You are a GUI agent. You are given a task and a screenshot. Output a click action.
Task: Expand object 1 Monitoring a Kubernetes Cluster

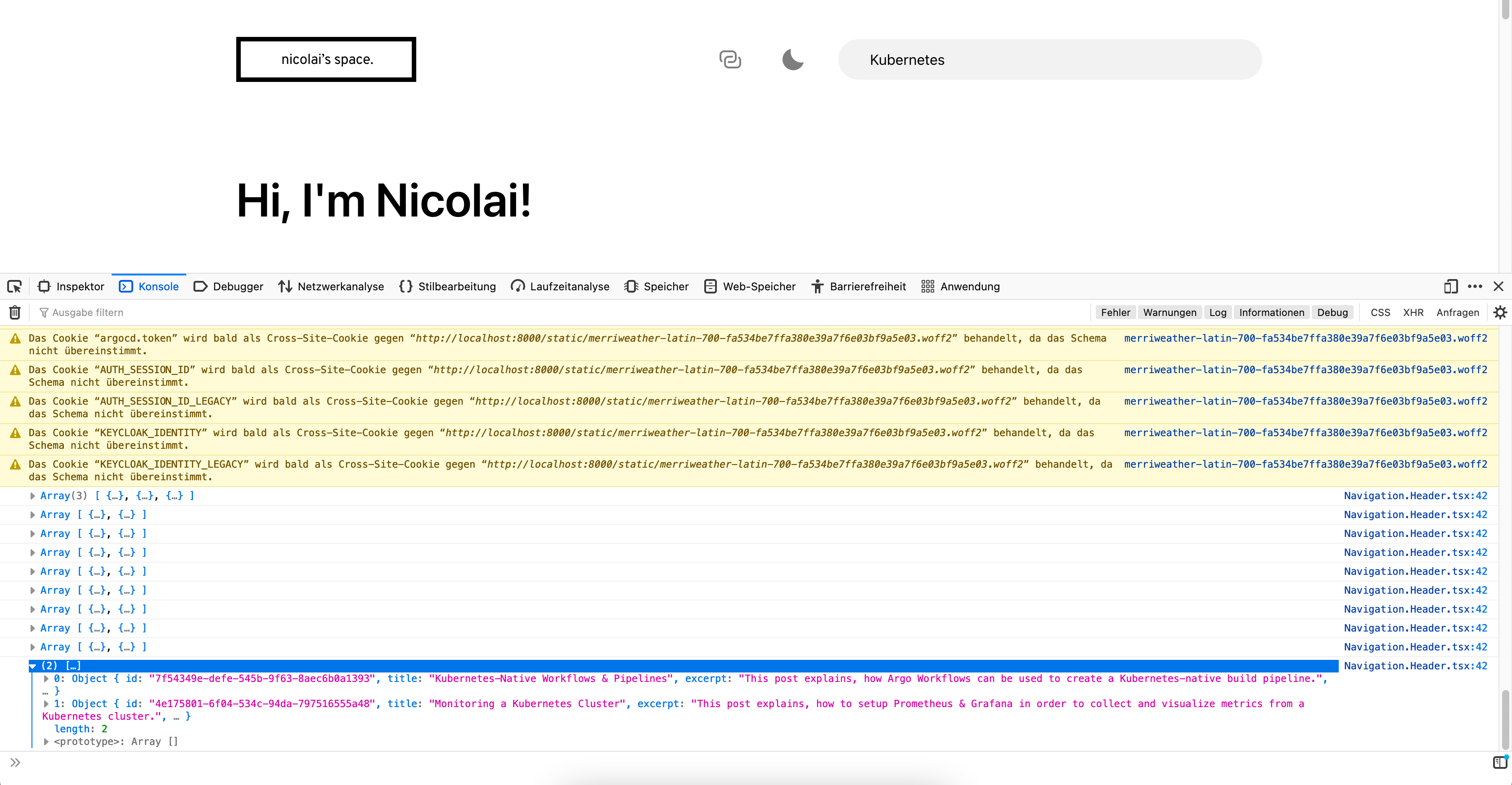pos(46,704)
